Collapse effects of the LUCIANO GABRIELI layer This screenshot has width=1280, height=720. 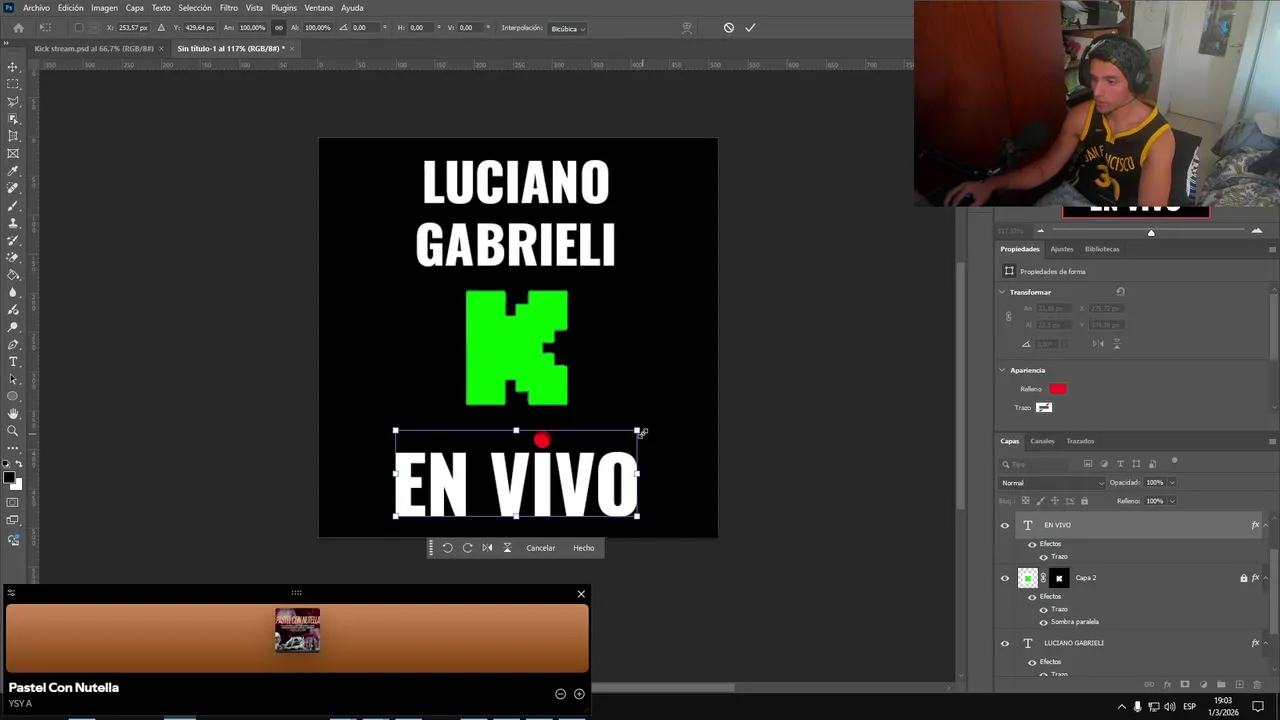[1267, 643]
